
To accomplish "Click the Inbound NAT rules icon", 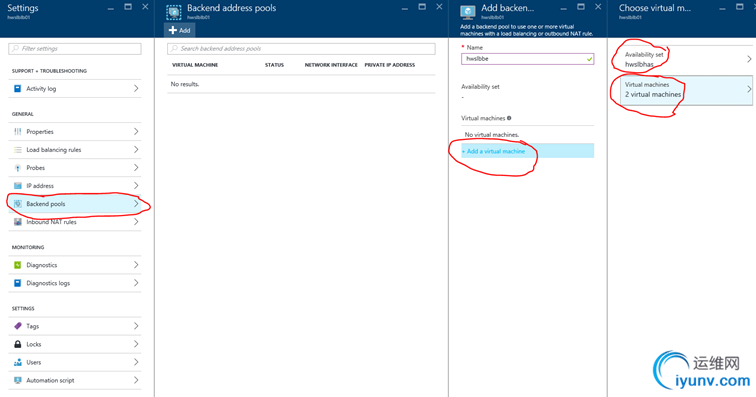I will point(17,222).
